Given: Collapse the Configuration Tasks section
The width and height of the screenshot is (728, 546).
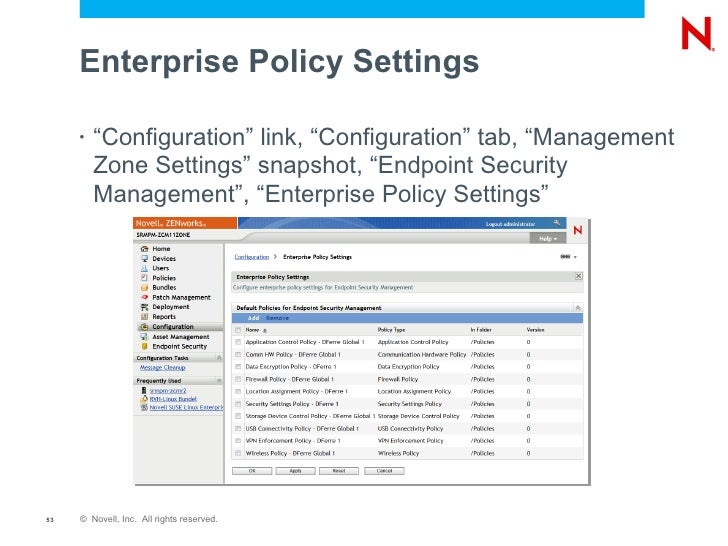Looking at the screenshot, I should [219, 358].
